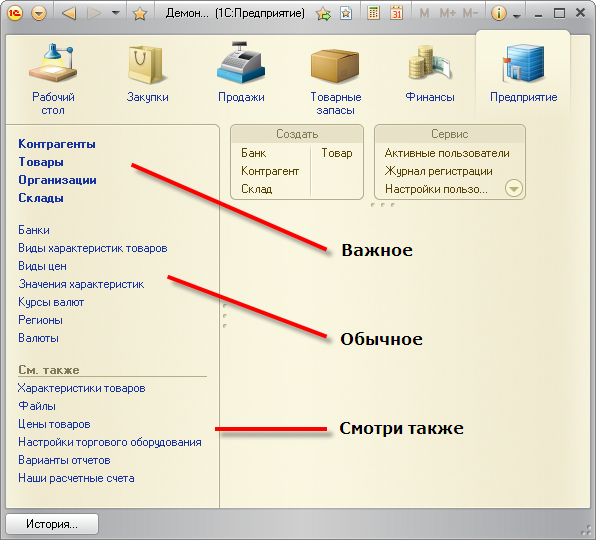Add to favorites page-star icon

click(x=346, y=14)
